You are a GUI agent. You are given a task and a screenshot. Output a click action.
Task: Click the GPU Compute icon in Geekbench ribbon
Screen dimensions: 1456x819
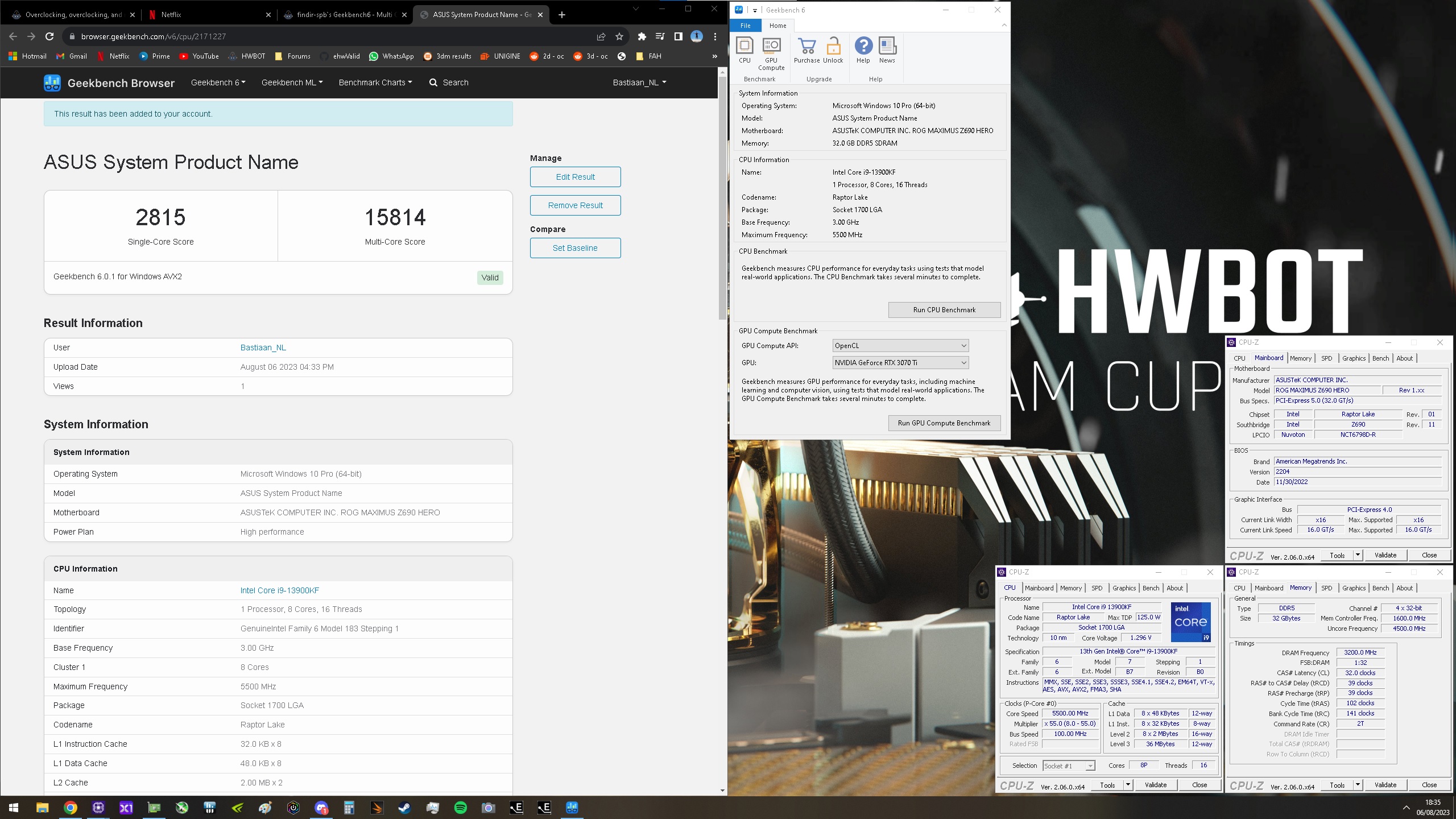[771, 53]
